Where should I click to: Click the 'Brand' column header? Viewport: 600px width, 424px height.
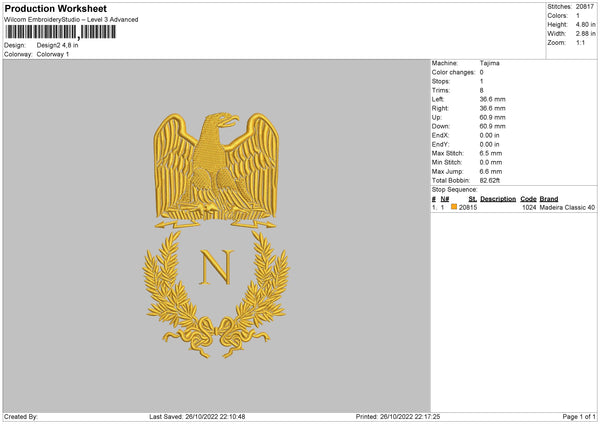(549, 199)
